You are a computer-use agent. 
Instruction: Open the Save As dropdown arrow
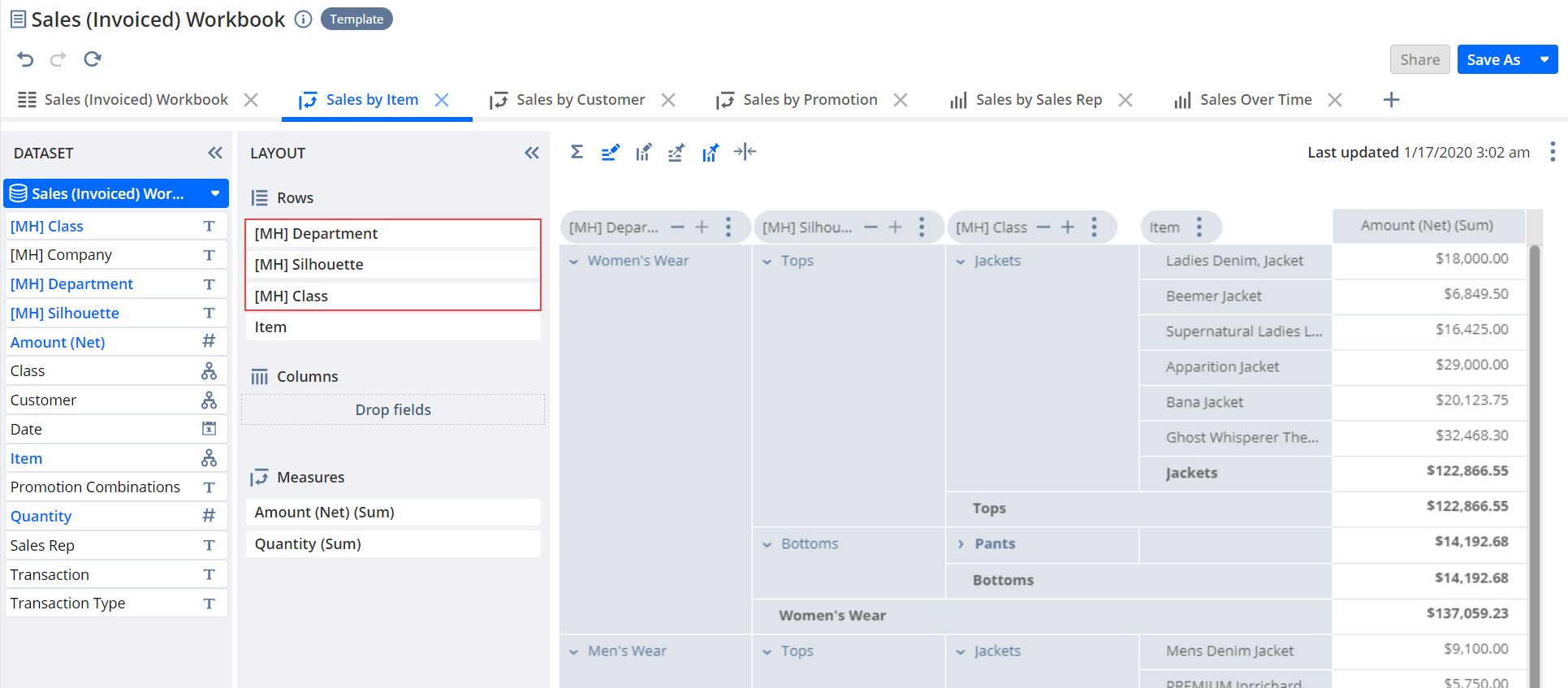point(1544,59)
